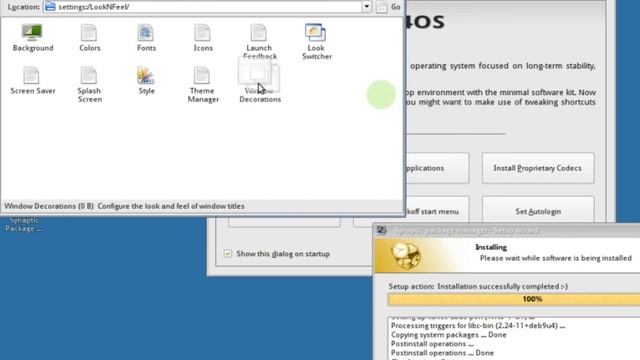Open the Look Switcher icon
The image size is (640, 360).
tap(316, 42)
